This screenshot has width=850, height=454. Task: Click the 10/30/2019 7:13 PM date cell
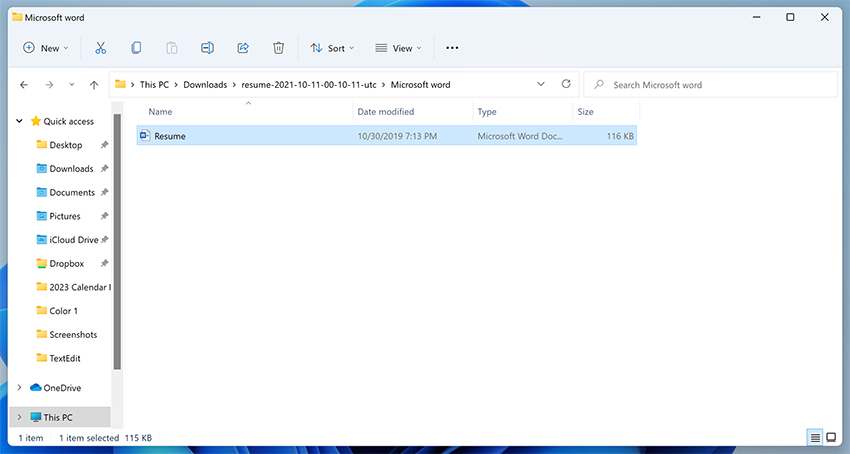pyautogui.click(x=397, y=136)
